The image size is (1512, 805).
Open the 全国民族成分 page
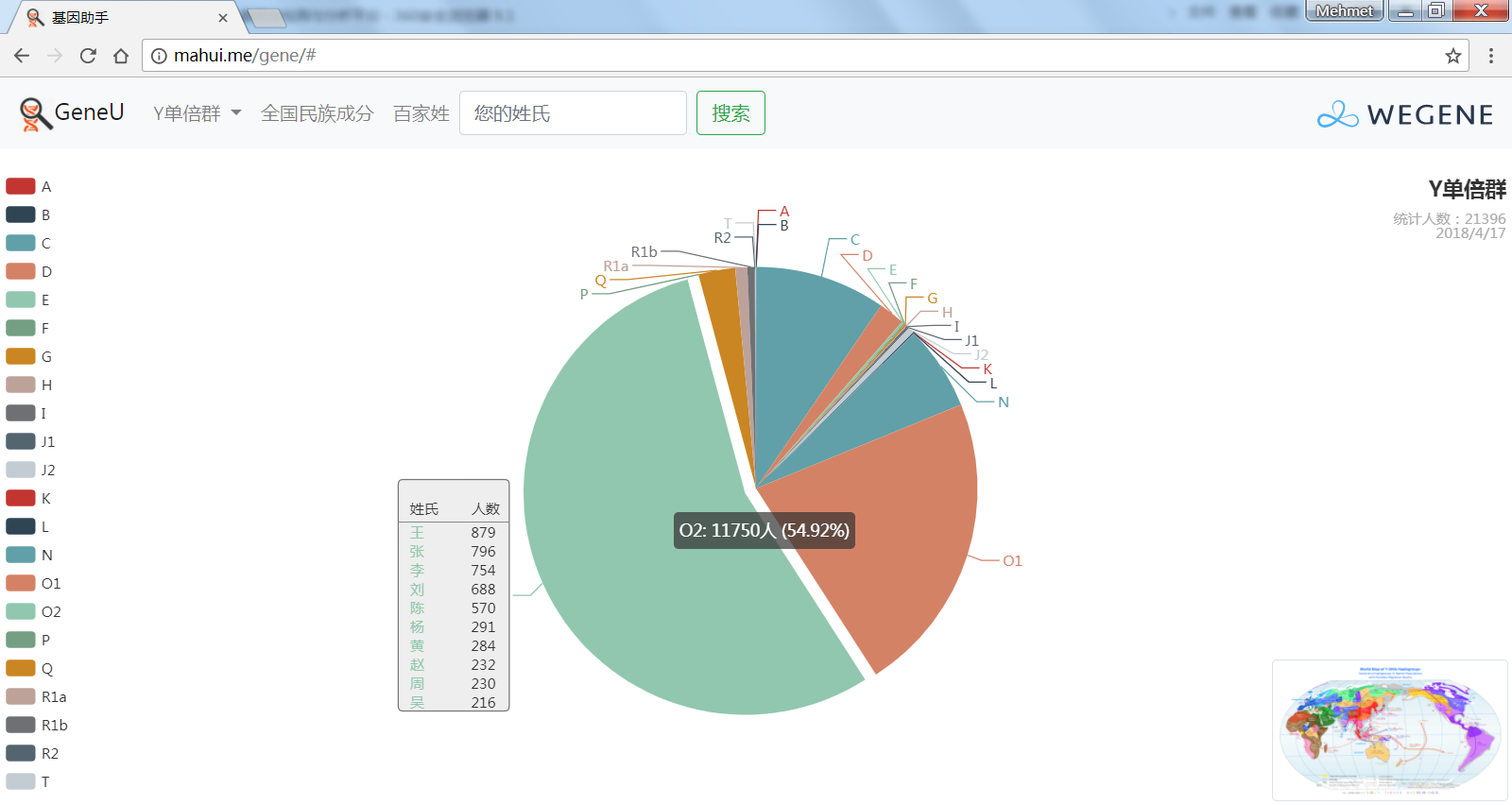click(318, 113)
